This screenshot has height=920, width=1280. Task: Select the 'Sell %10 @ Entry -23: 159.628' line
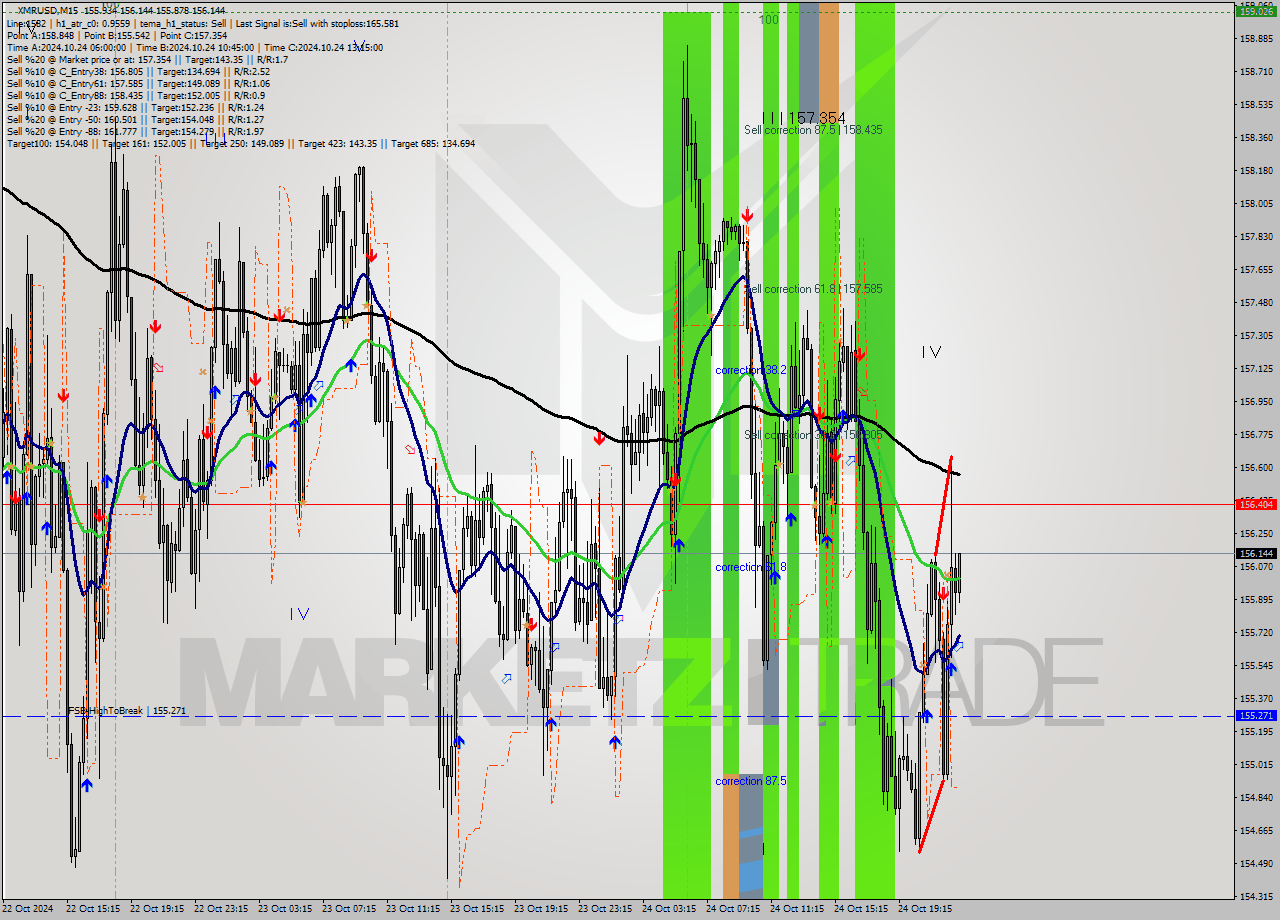(x=135, y=107)
